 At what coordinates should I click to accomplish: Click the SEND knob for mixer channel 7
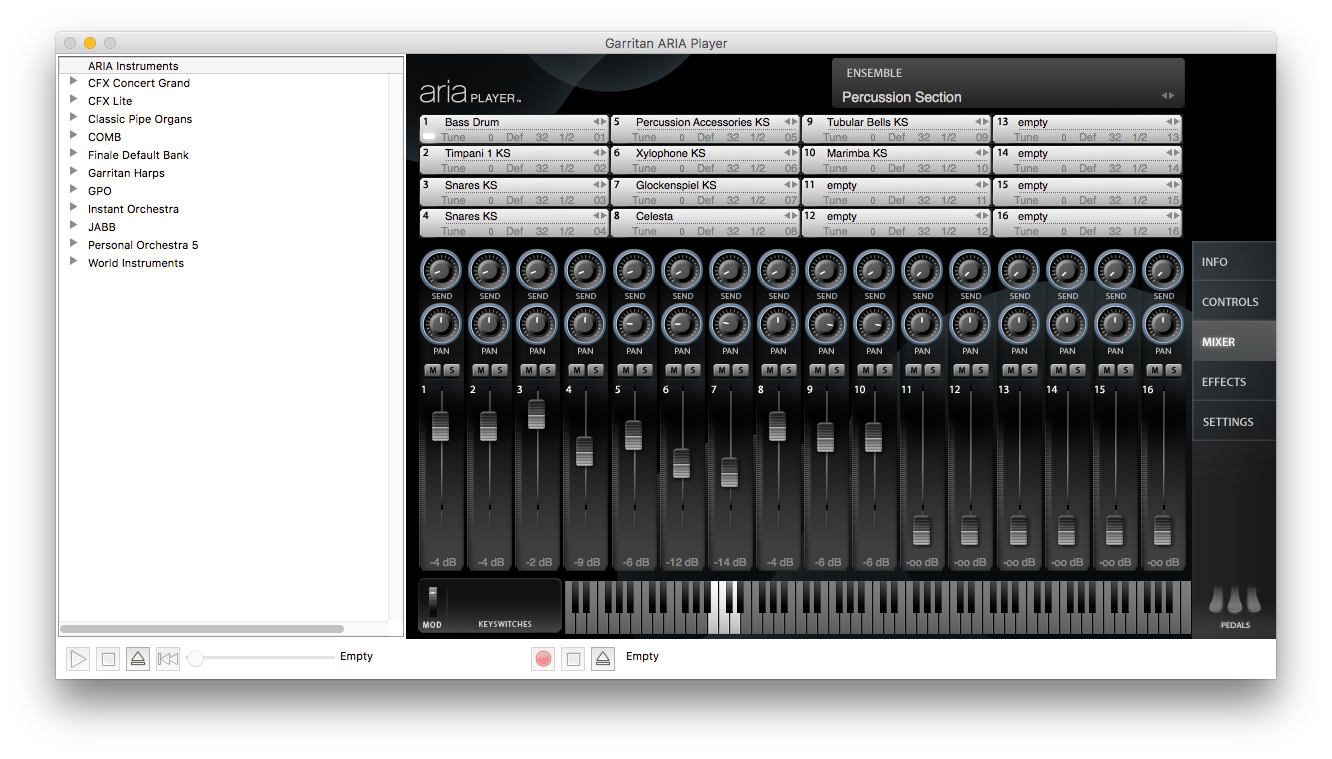(x=730, y=270)
